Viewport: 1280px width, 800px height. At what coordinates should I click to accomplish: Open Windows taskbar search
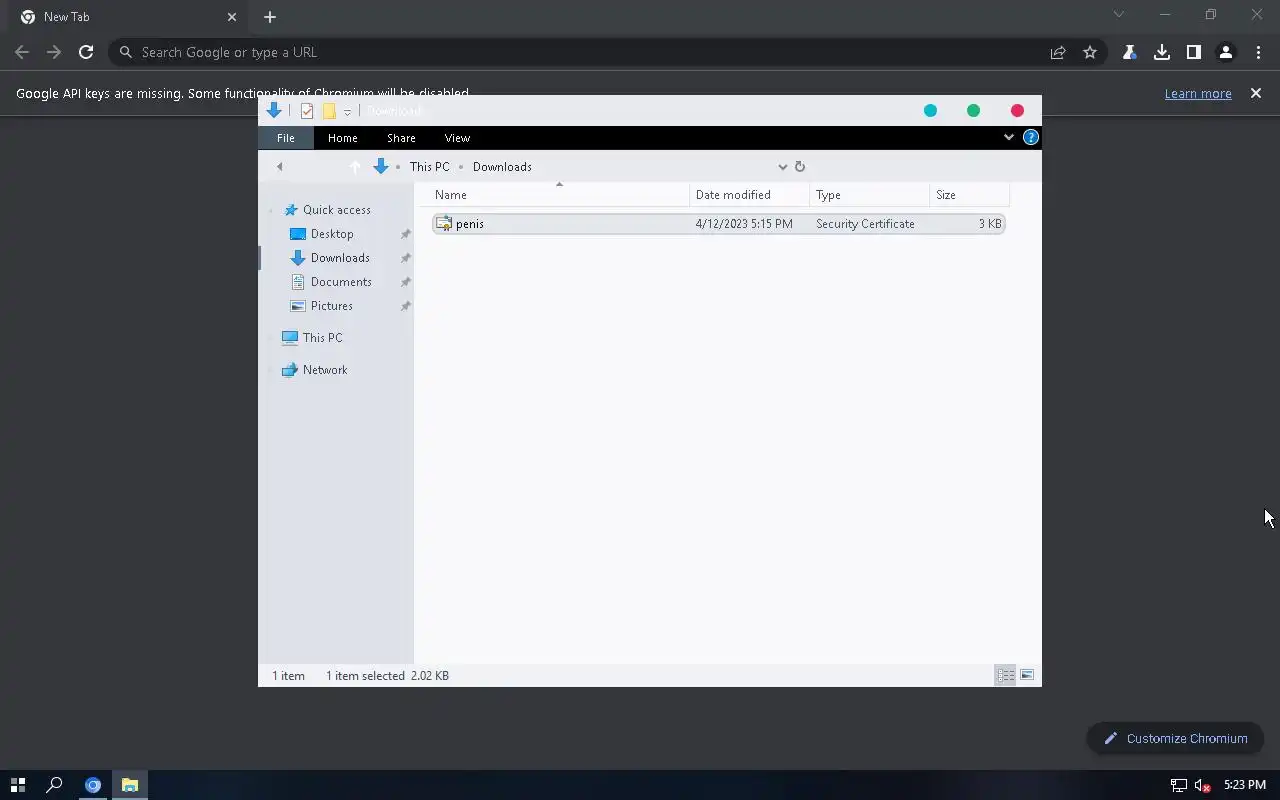coord(55,785)
